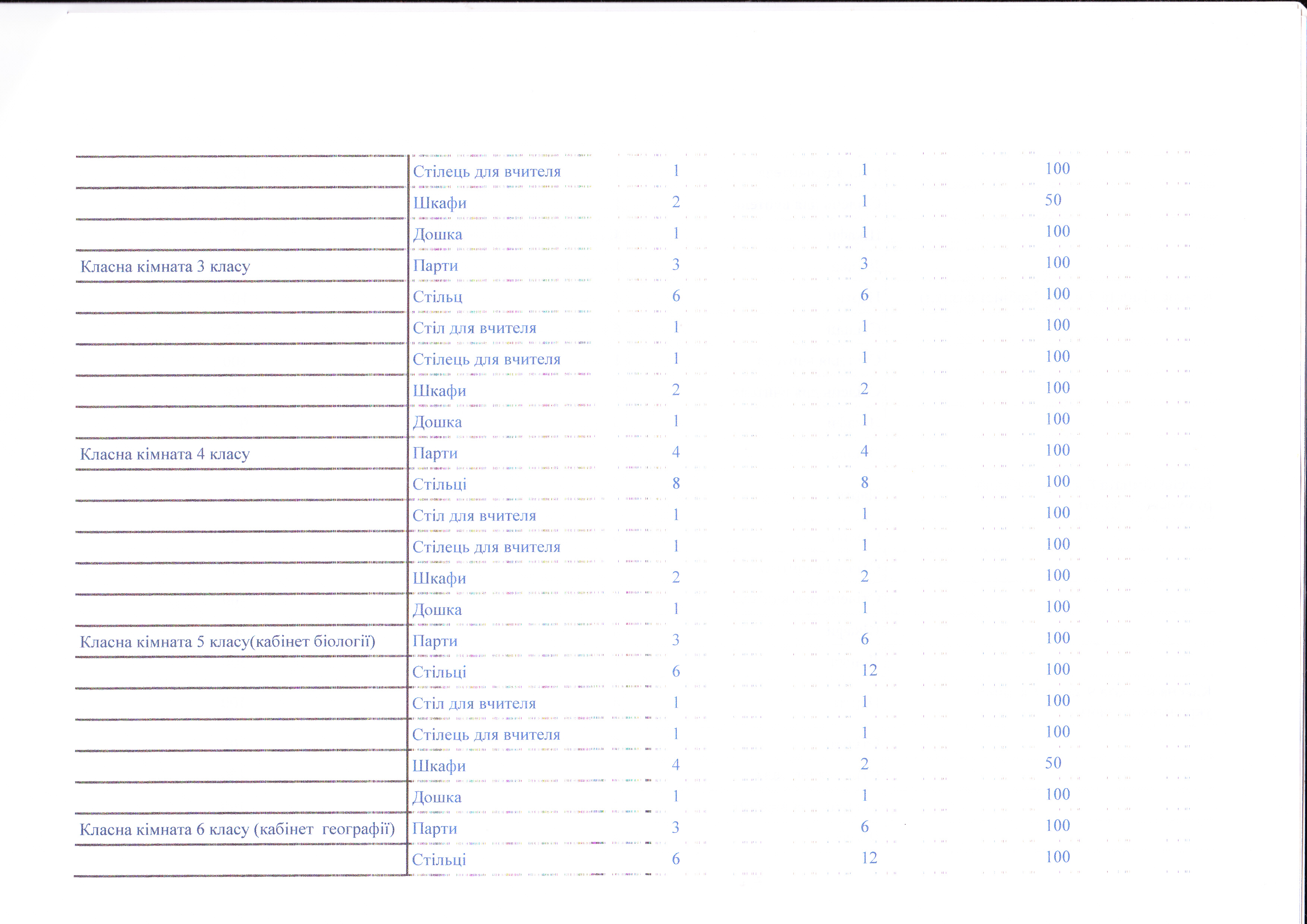Click the 'Парти' label beside 4 класу

point(435,453)
